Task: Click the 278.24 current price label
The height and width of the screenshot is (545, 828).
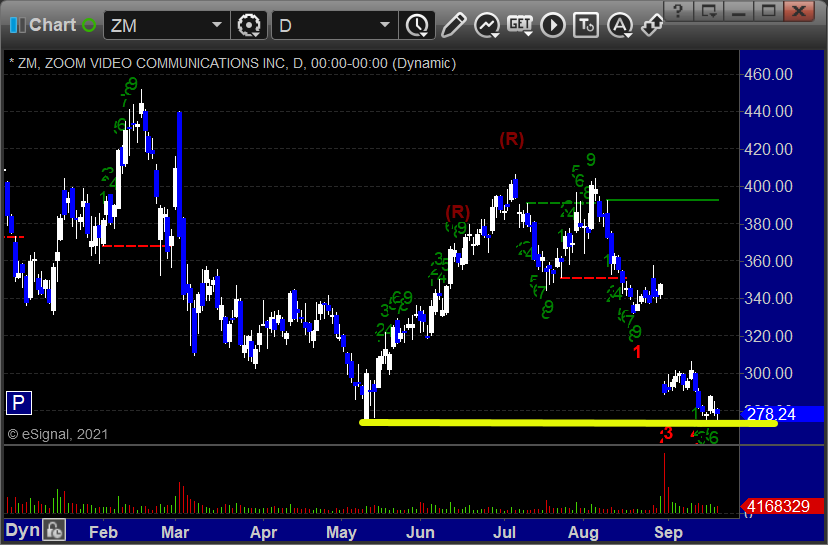Action: click(x=771, y=414)
